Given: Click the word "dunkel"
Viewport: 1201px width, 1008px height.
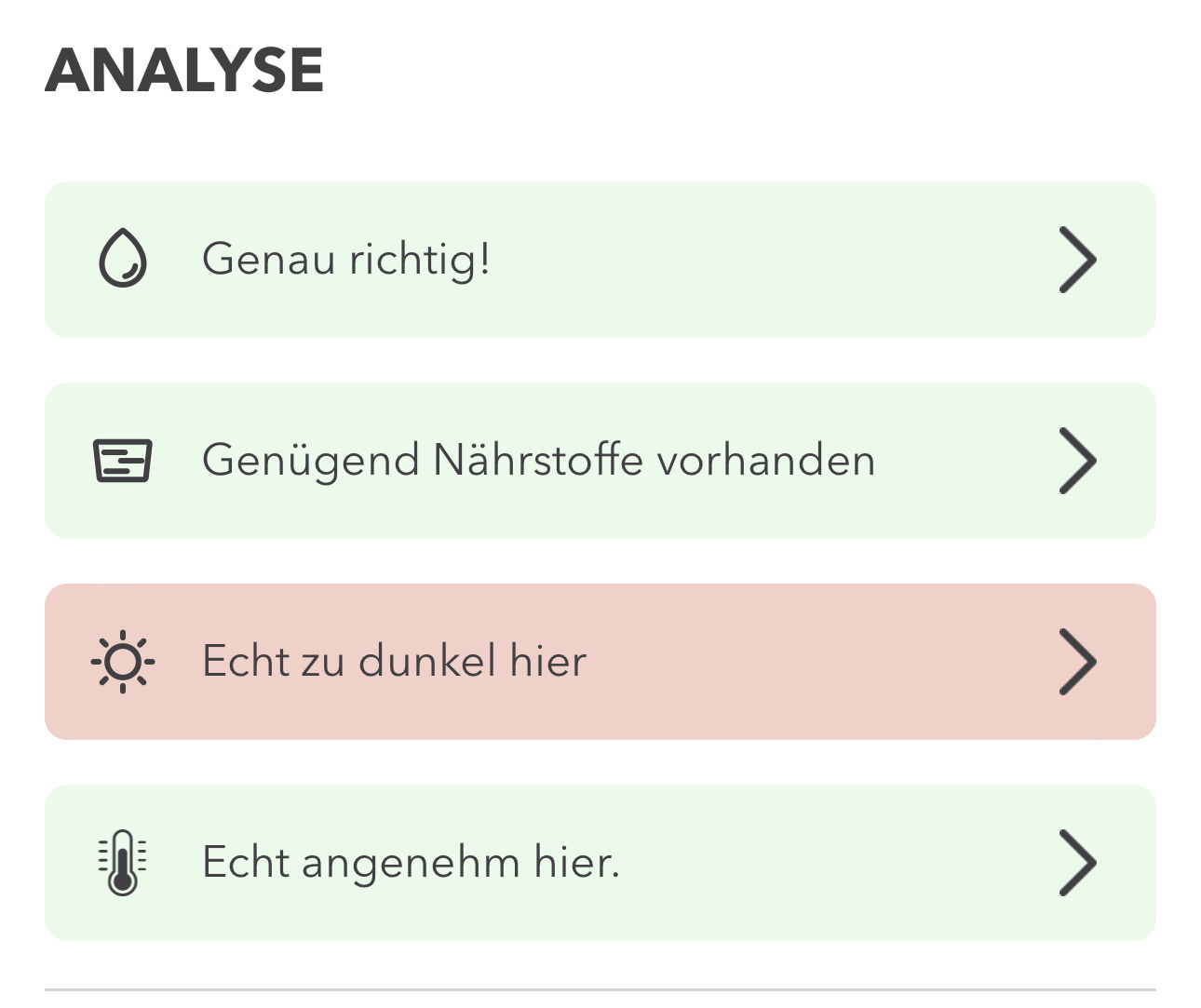Looking at the screenshot, I should (x=426, y=662).
